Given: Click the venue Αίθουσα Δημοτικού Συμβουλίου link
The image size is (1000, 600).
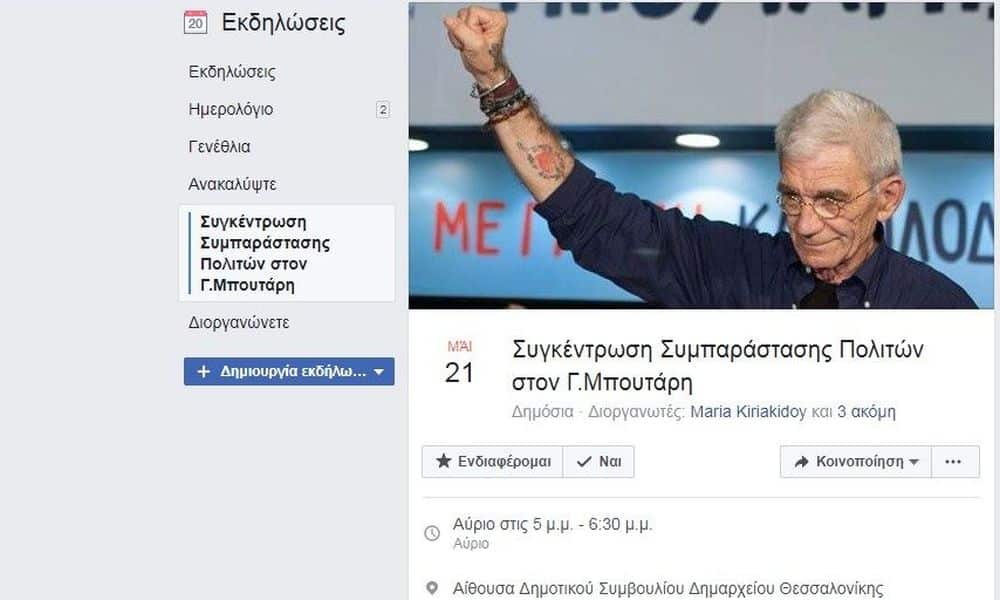Looking at the screenshot, I should (668, 589).
